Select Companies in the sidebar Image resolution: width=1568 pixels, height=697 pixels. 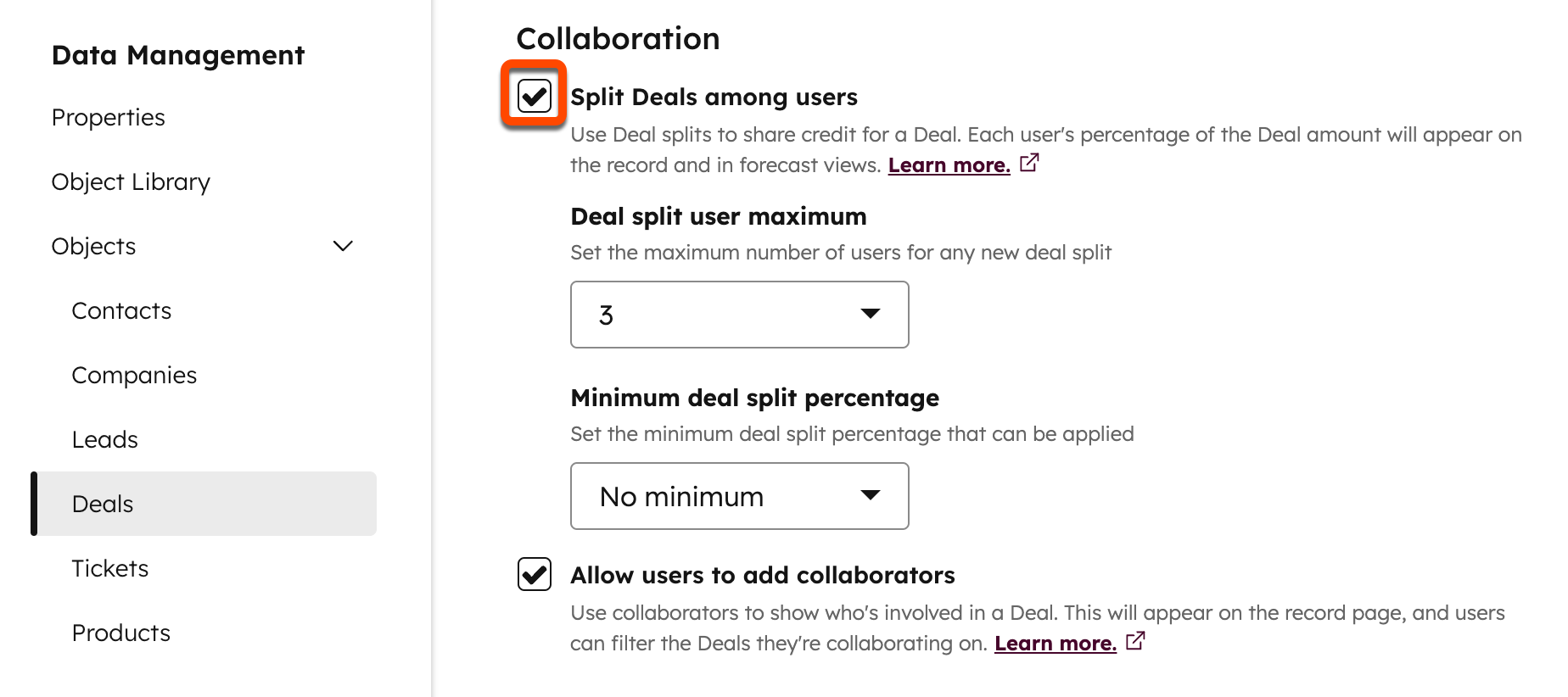coord(134,375)
